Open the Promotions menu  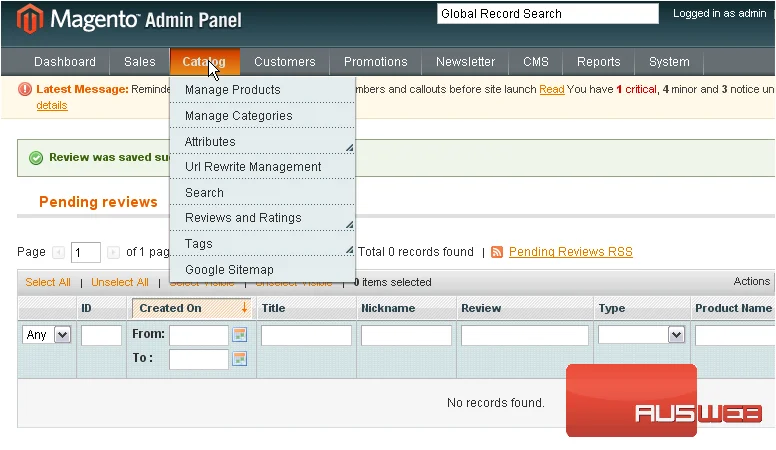pos(376,62)
